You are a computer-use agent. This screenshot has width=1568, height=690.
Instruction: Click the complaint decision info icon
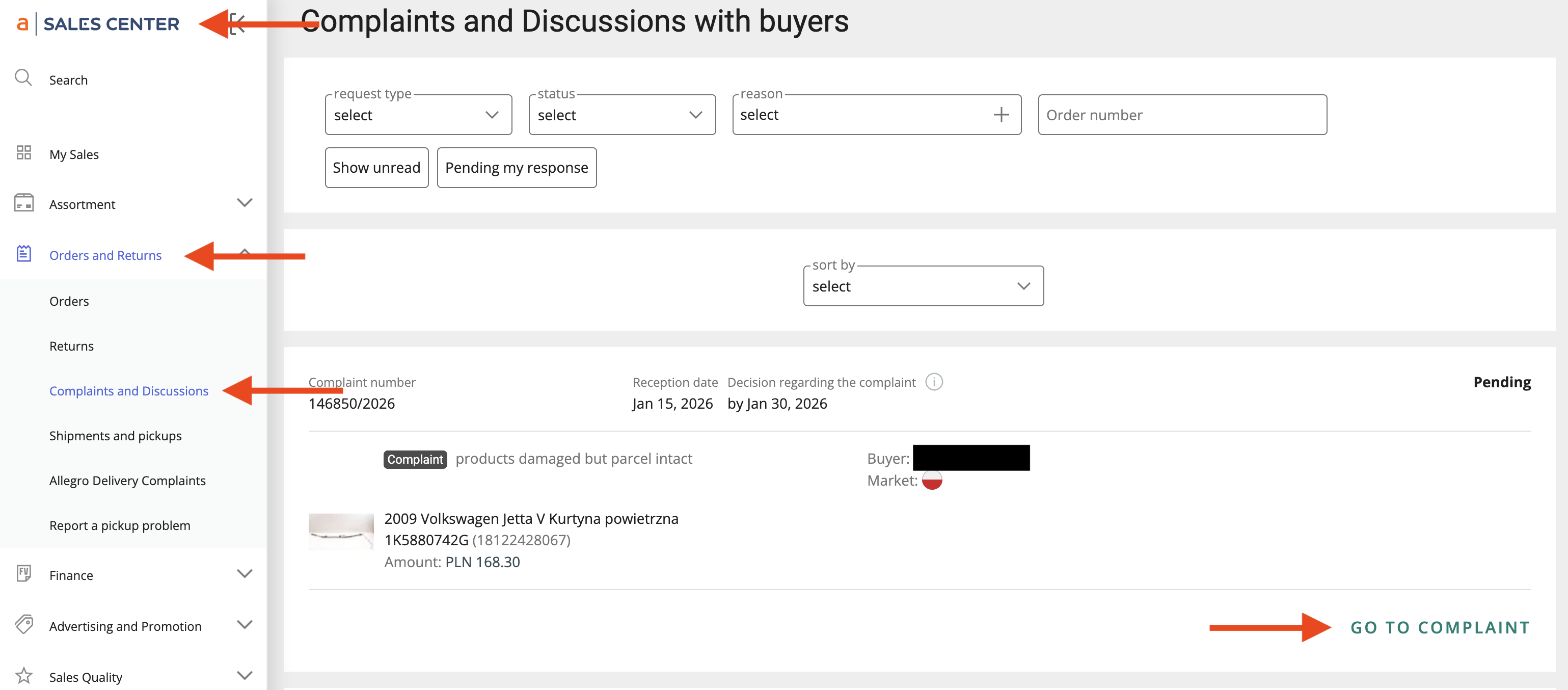tap(934, 382)
